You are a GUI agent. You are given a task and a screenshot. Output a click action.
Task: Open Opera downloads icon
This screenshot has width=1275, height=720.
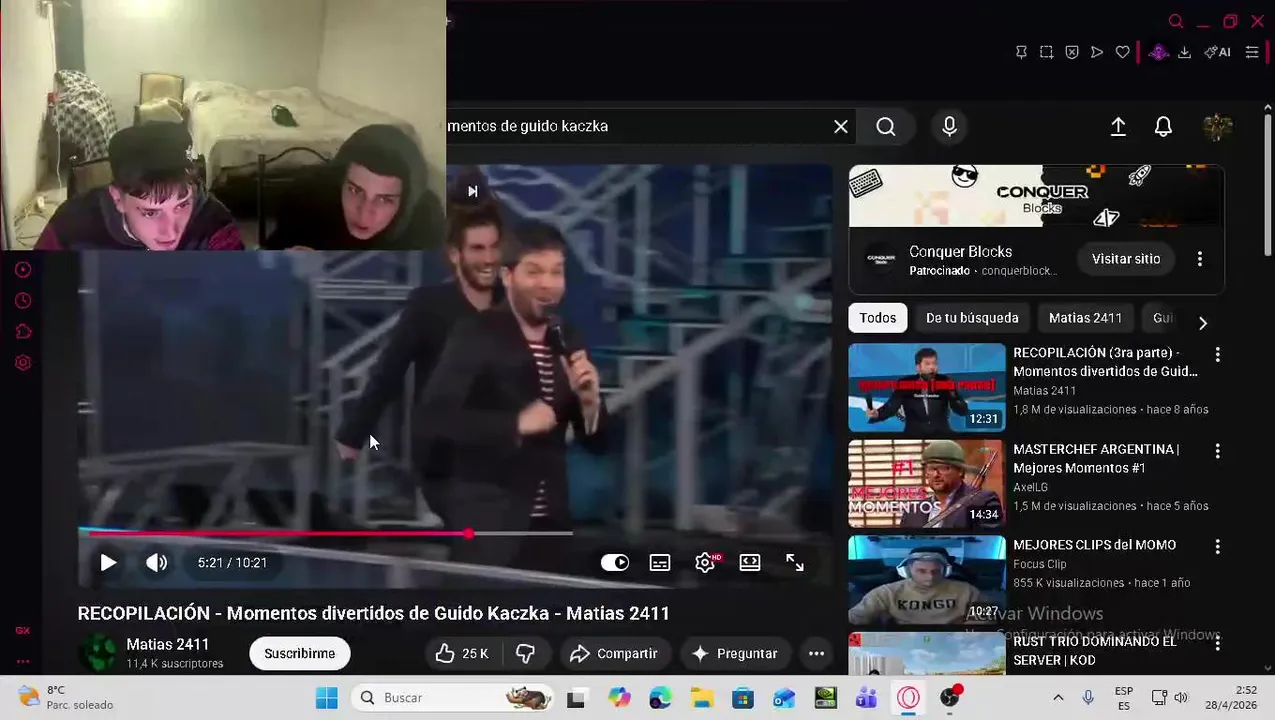tap(1184, 52)
